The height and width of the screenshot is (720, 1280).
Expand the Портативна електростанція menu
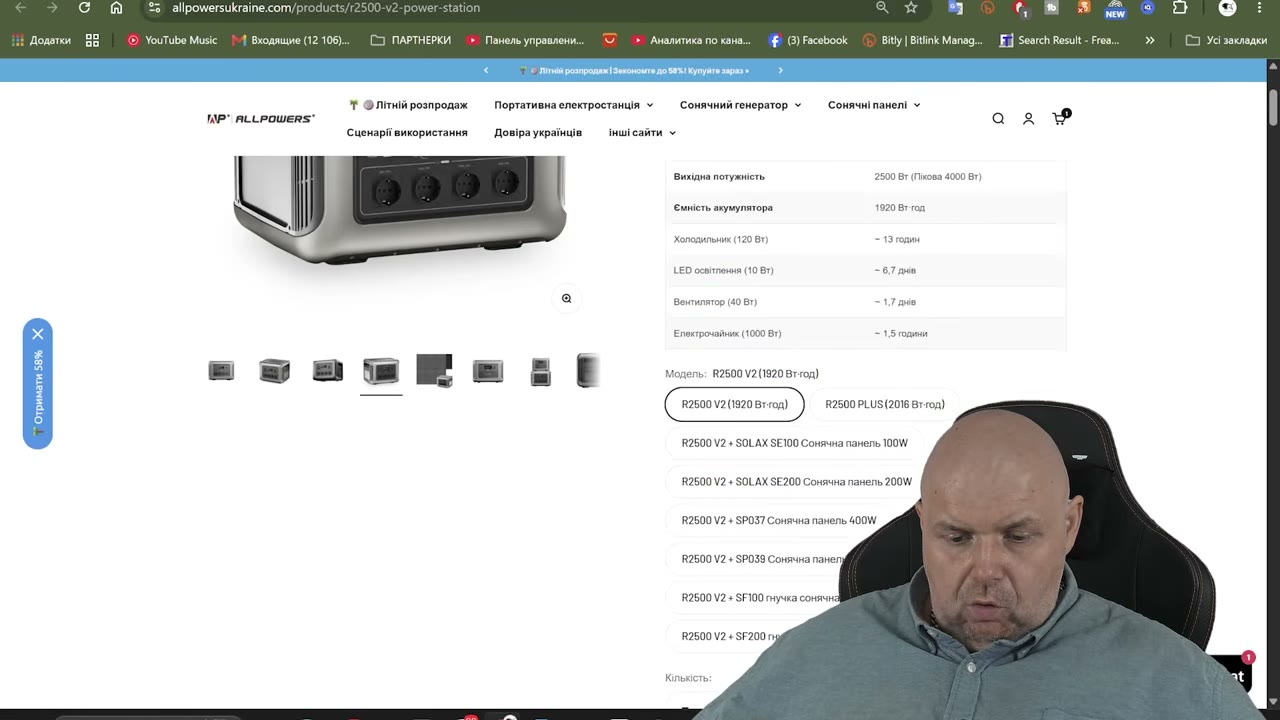click(x=573, y=105)
